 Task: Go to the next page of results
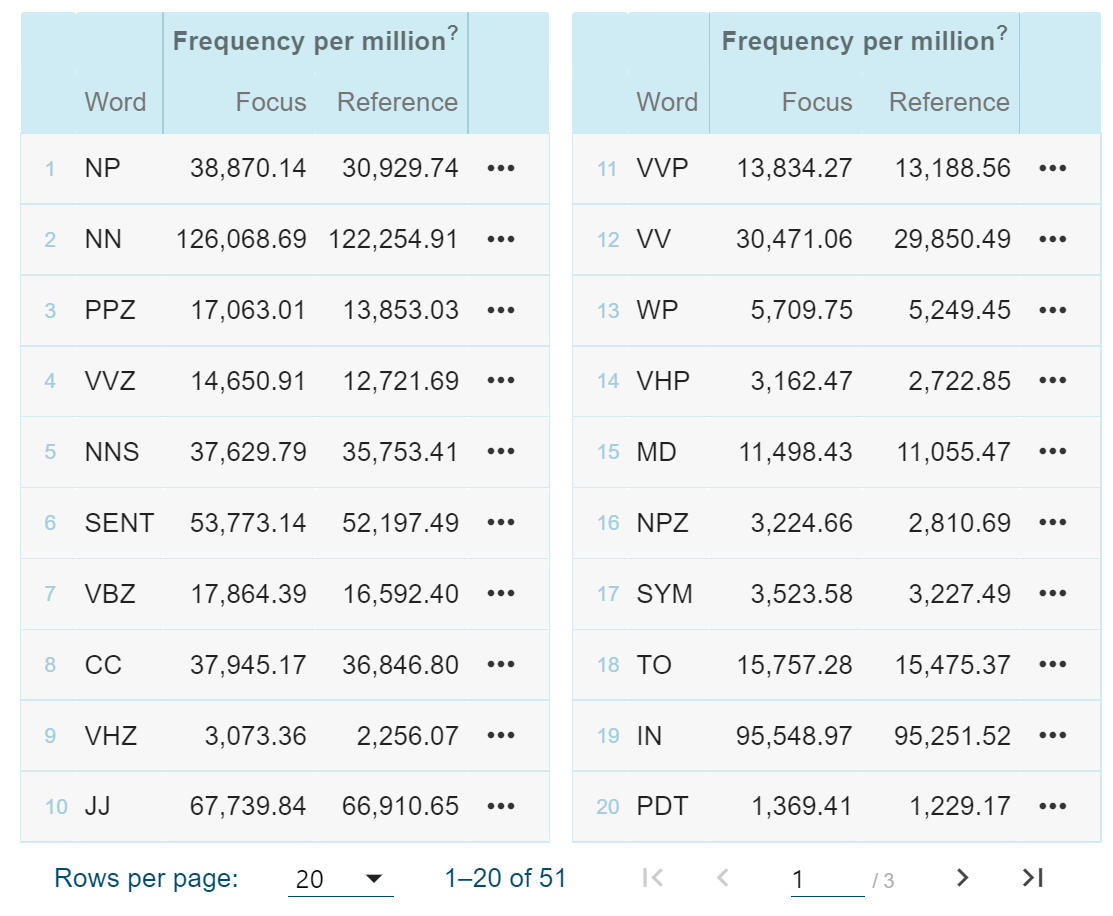[962, 878]
